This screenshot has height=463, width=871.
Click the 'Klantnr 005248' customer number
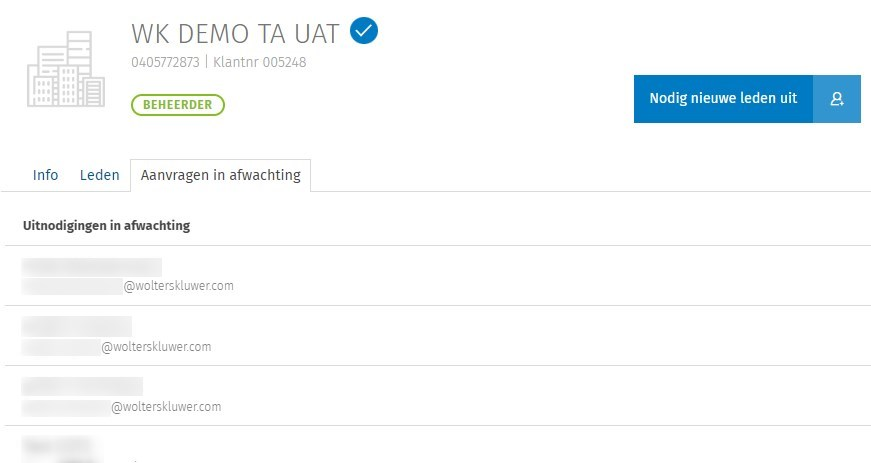260,62
